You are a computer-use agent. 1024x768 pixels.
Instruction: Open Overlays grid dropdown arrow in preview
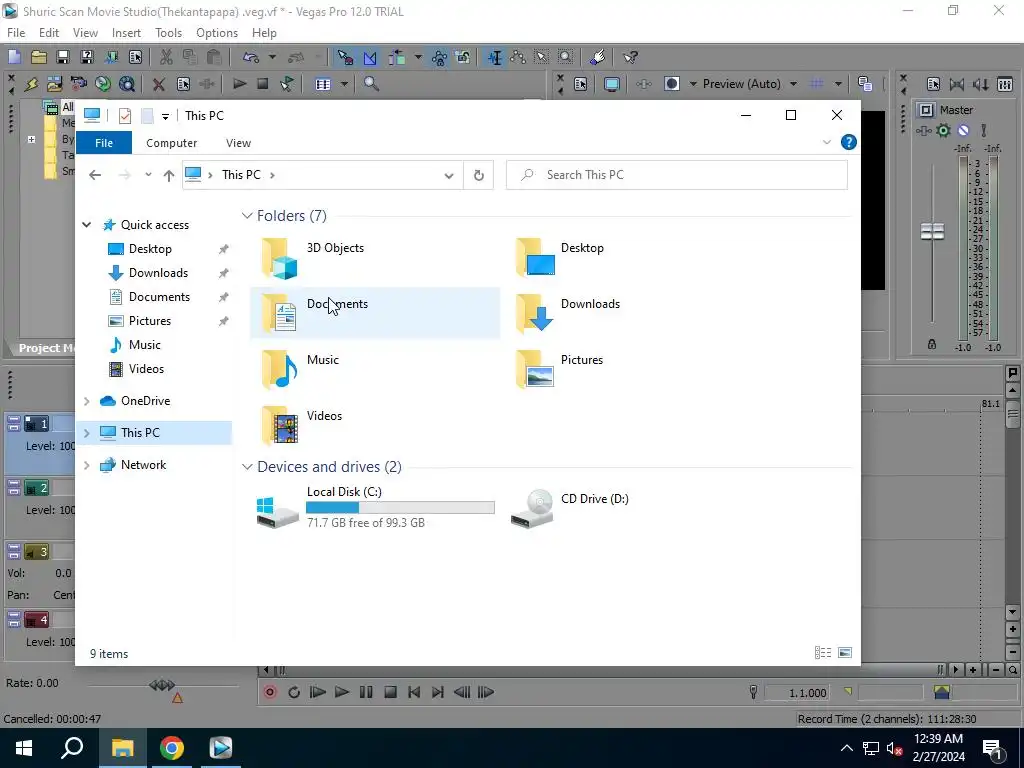click(837, 84)
